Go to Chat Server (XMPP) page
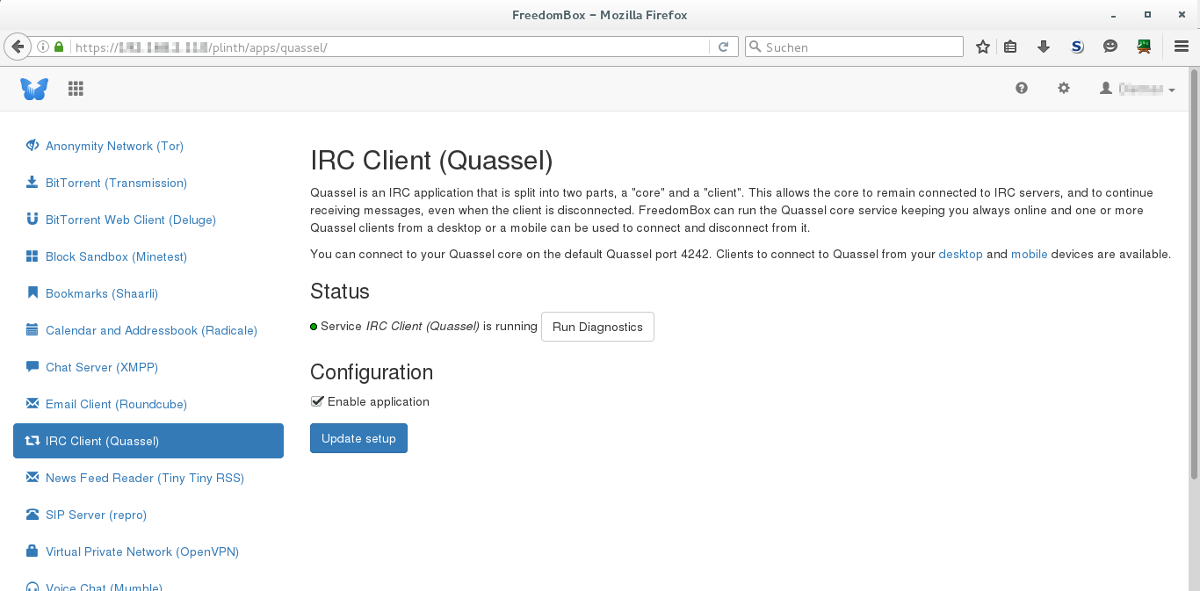Screen dimensions: 1200x591 pos(92,367)
